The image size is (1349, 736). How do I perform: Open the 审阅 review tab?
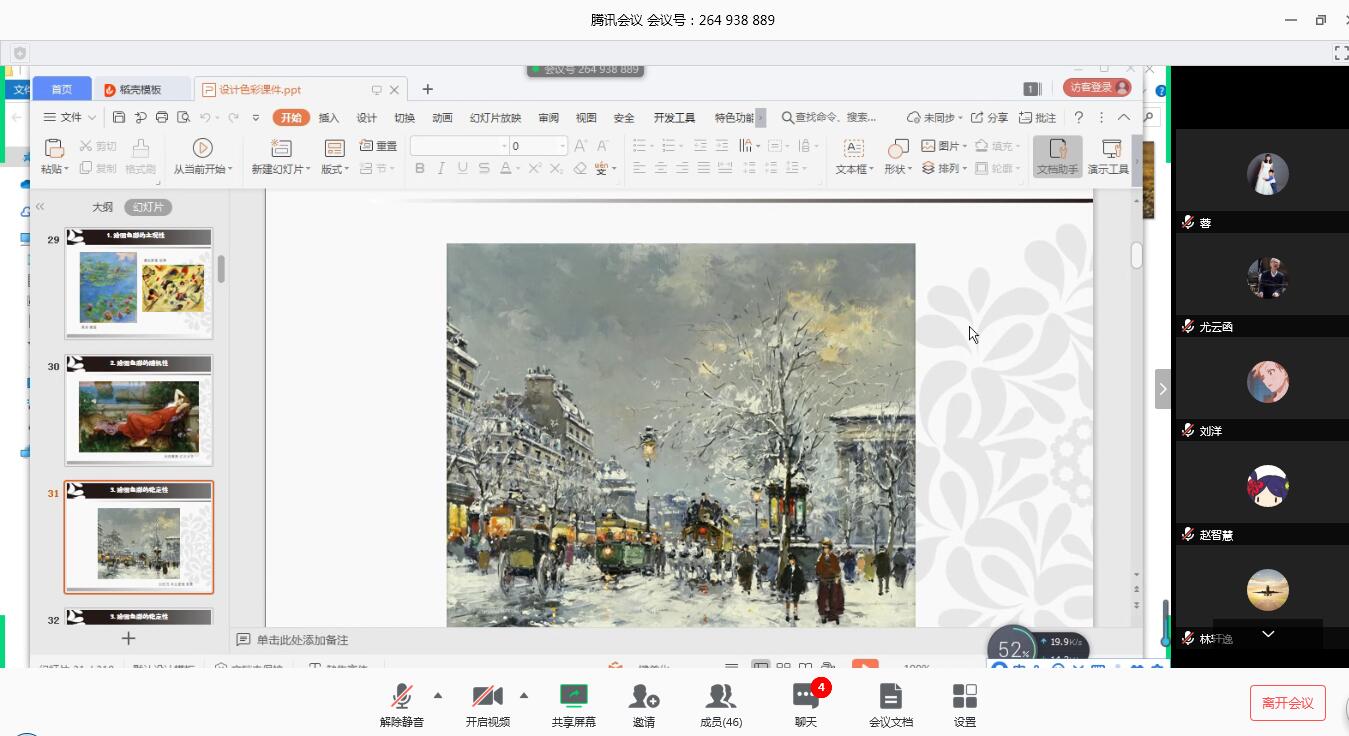pos(549,118)
